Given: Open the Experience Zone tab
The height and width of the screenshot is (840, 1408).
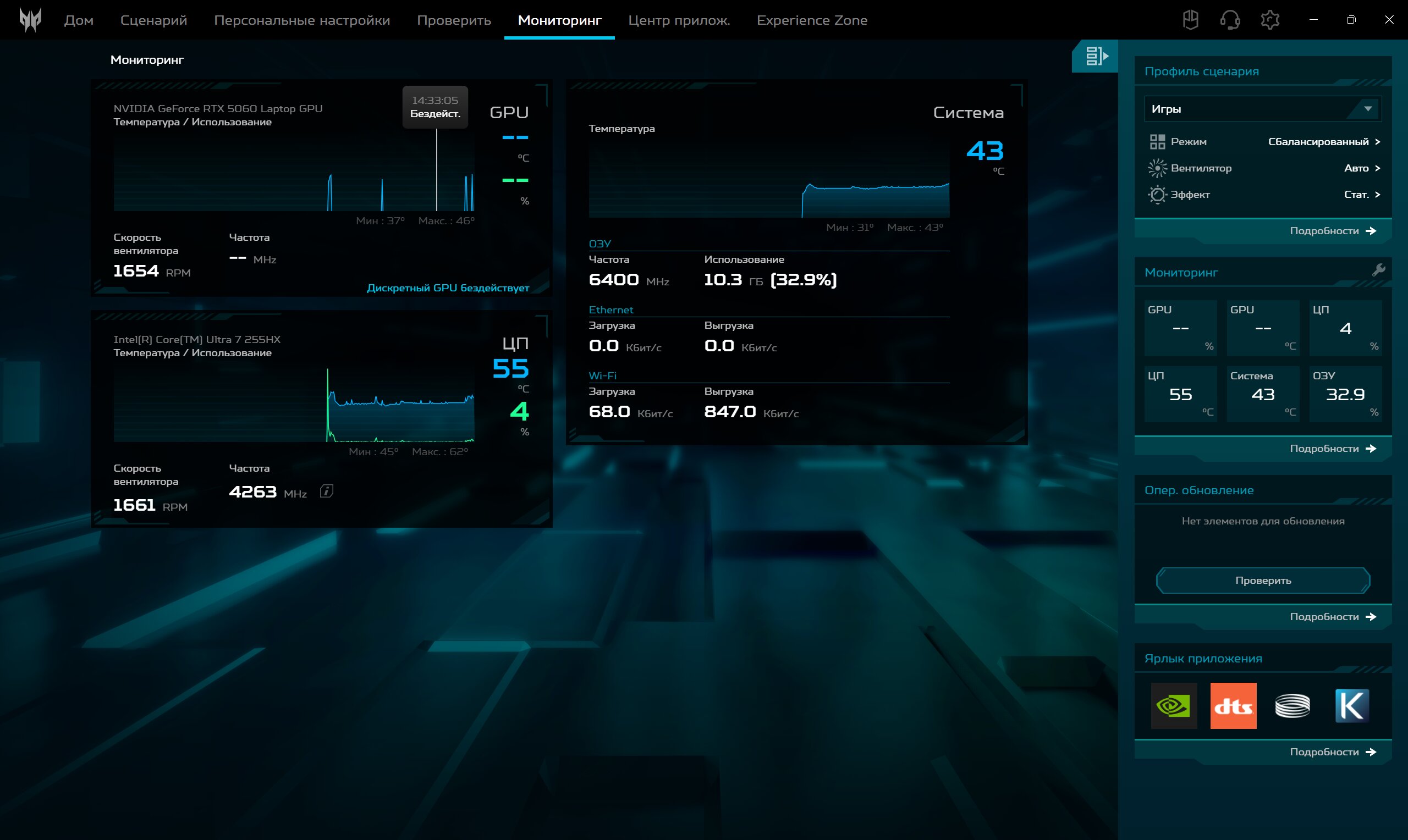Looking at the screenshot, I should [x=811, y=20].
